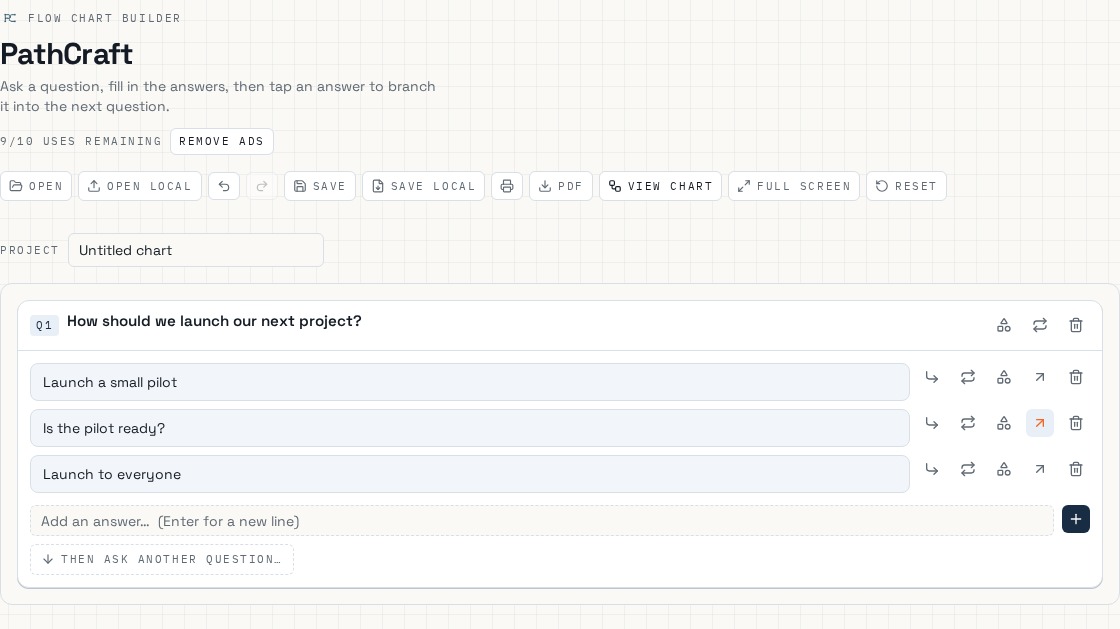The image size is (1120, 629).
Task: Click the PathCraft title heading
Action: pyautogui.click(x=66, y=54)
